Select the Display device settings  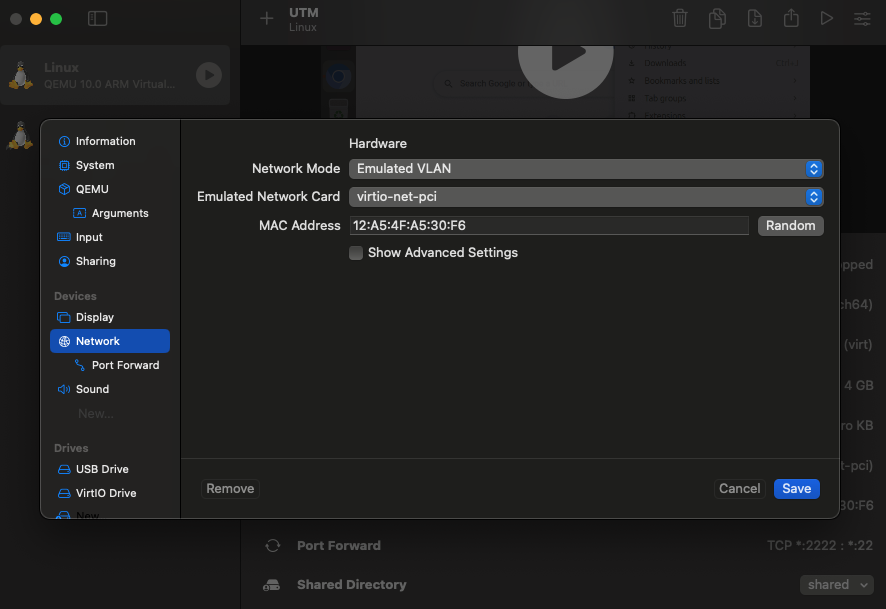[92, 317]
